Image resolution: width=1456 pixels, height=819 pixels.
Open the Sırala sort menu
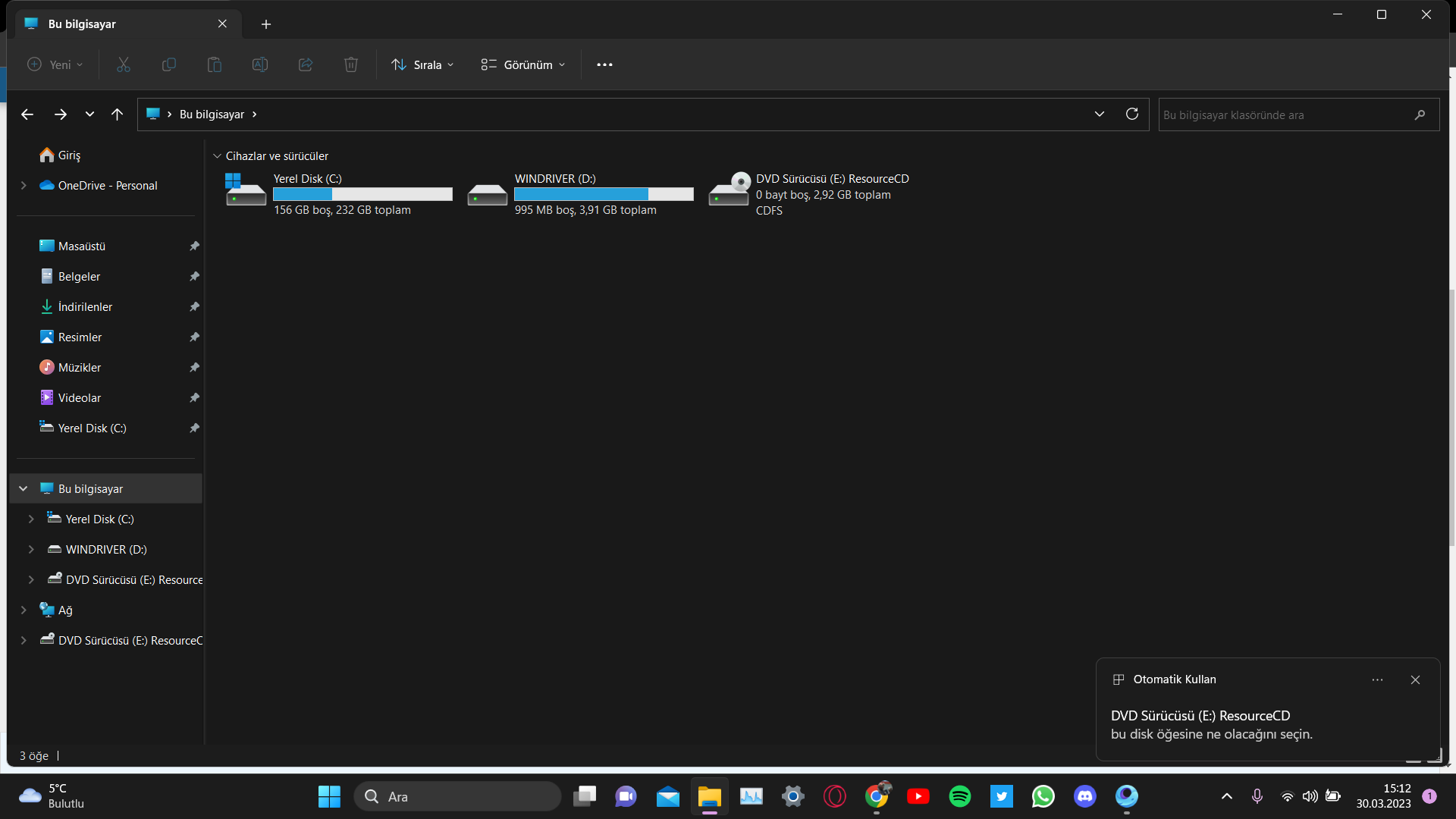pos(422,64)
